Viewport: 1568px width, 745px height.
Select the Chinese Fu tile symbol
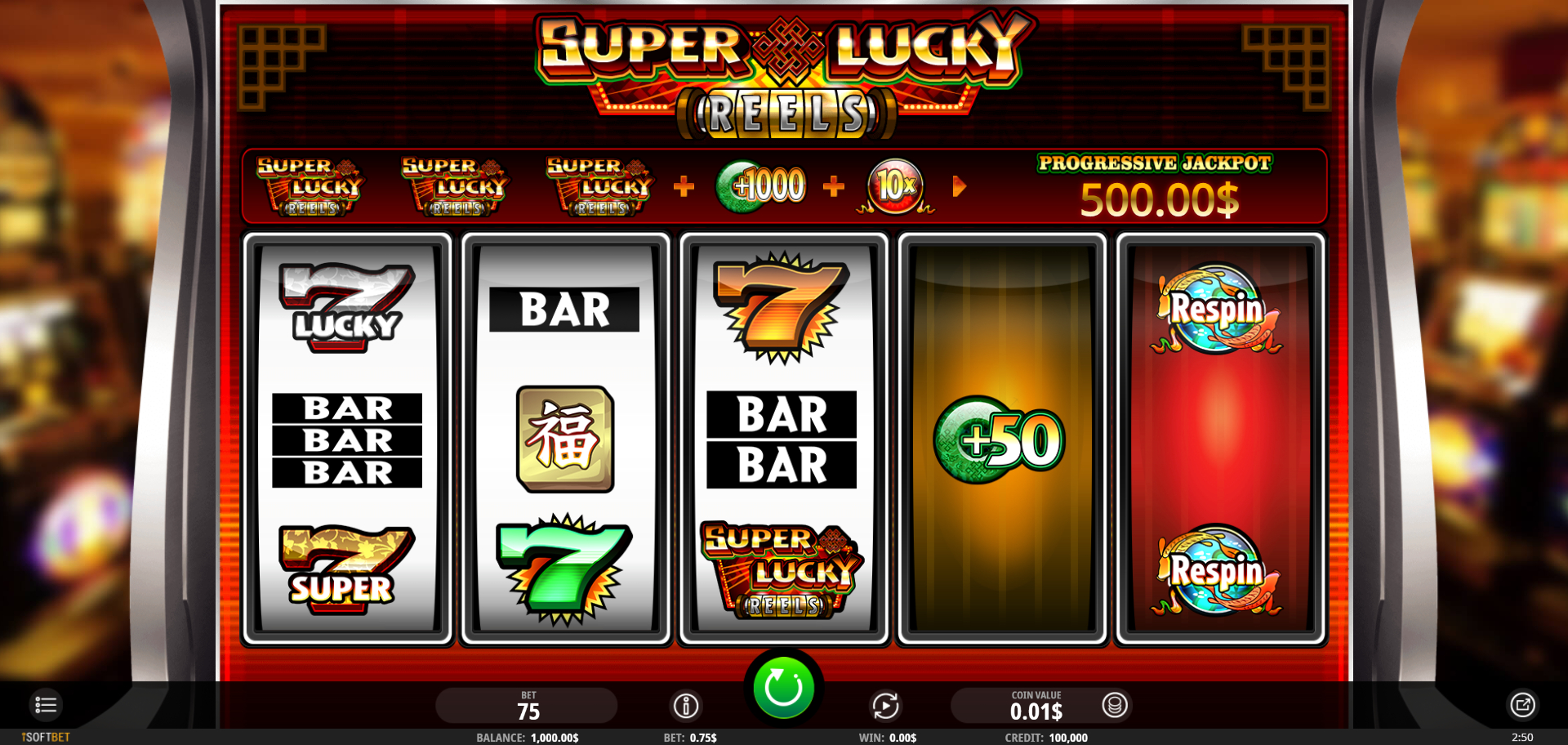click(x=564, y=439)
